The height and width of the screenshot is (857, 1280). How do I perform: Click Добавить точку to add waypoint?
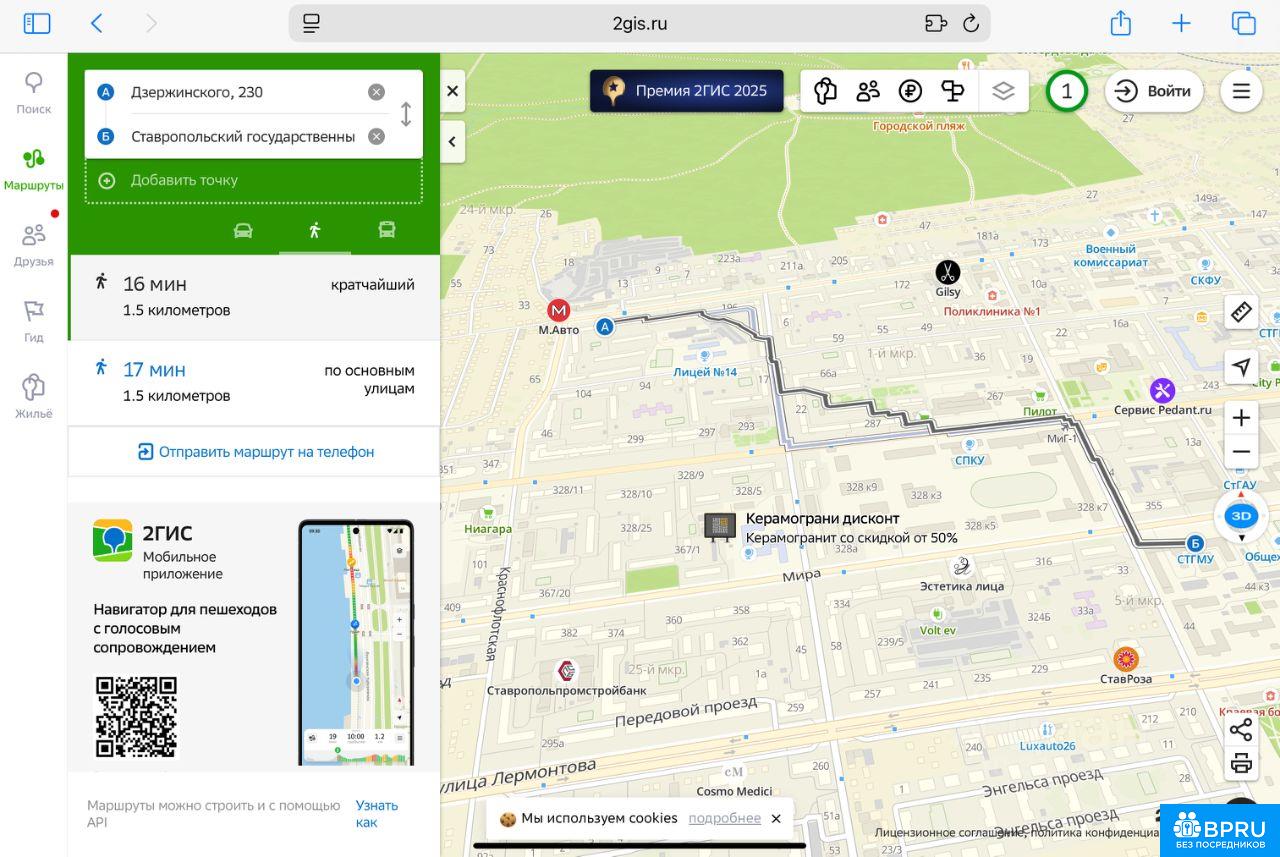[x=254, y=181]
